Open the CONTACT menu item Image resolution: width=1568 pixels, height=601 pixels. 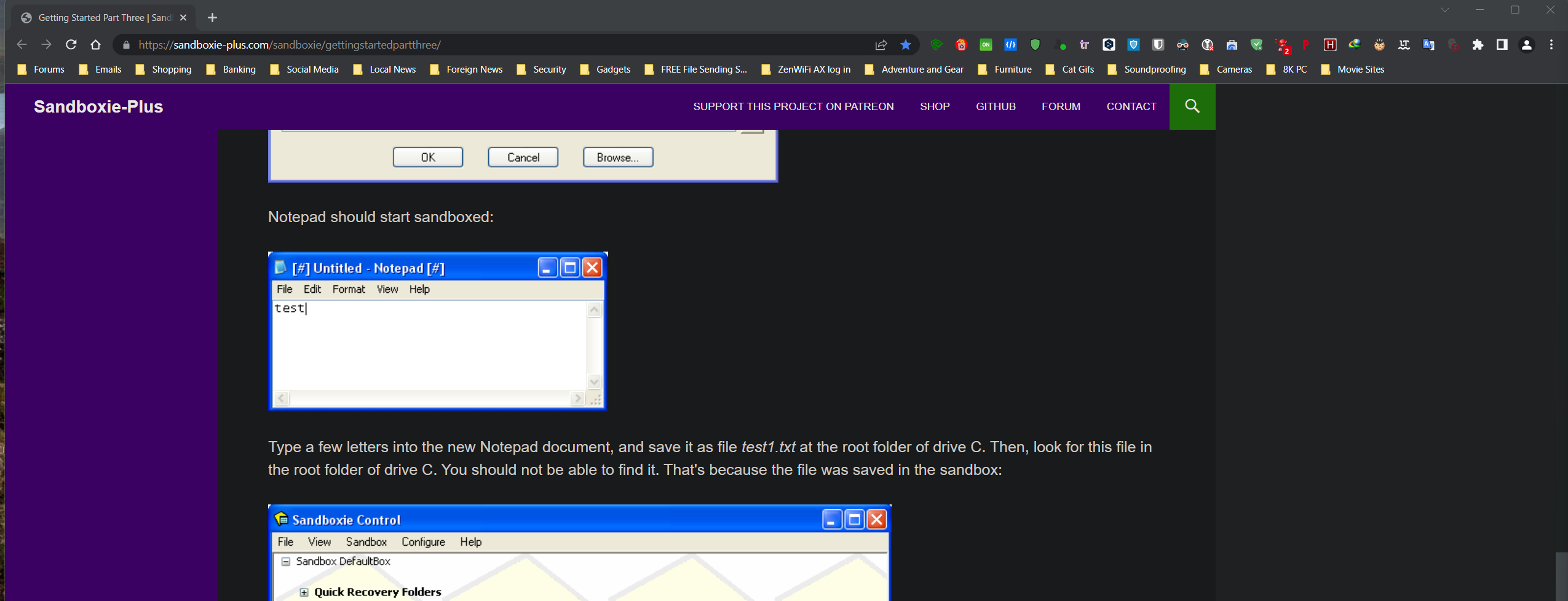pos(1131,106)
